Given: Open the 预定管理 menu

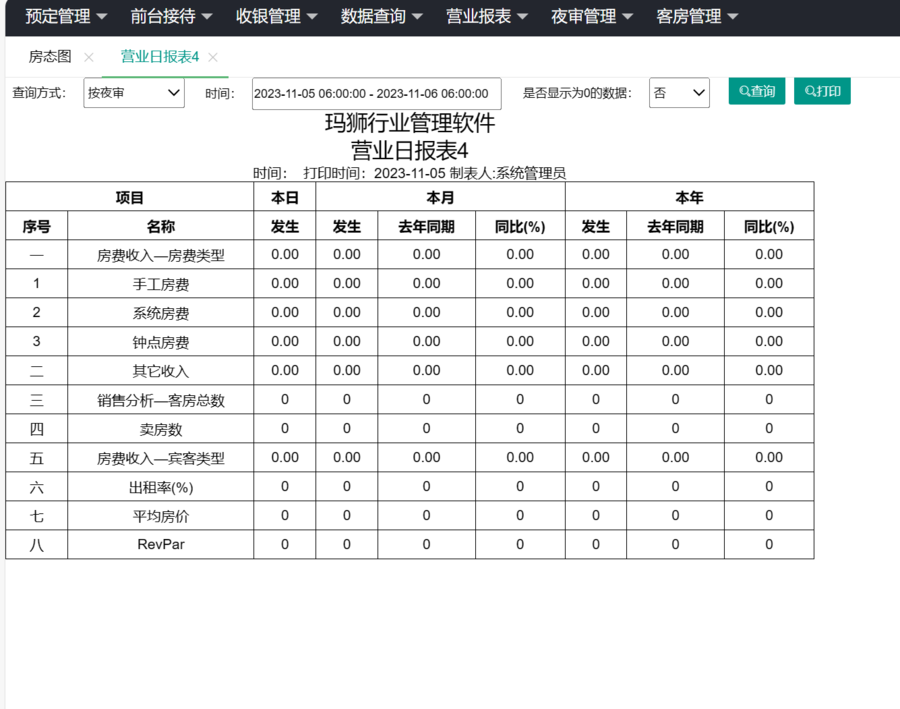Looking at the screenshot, I should pos(65,16).
